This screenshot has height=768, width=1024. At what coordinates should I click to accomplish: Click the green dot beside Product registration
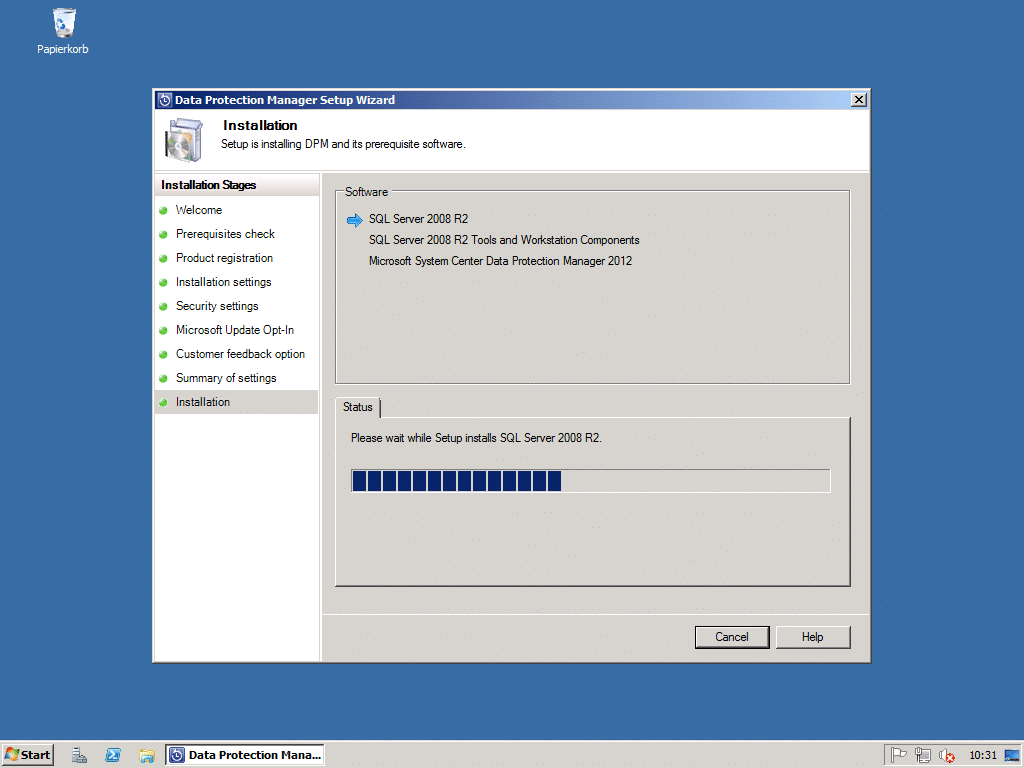[163, 259]
